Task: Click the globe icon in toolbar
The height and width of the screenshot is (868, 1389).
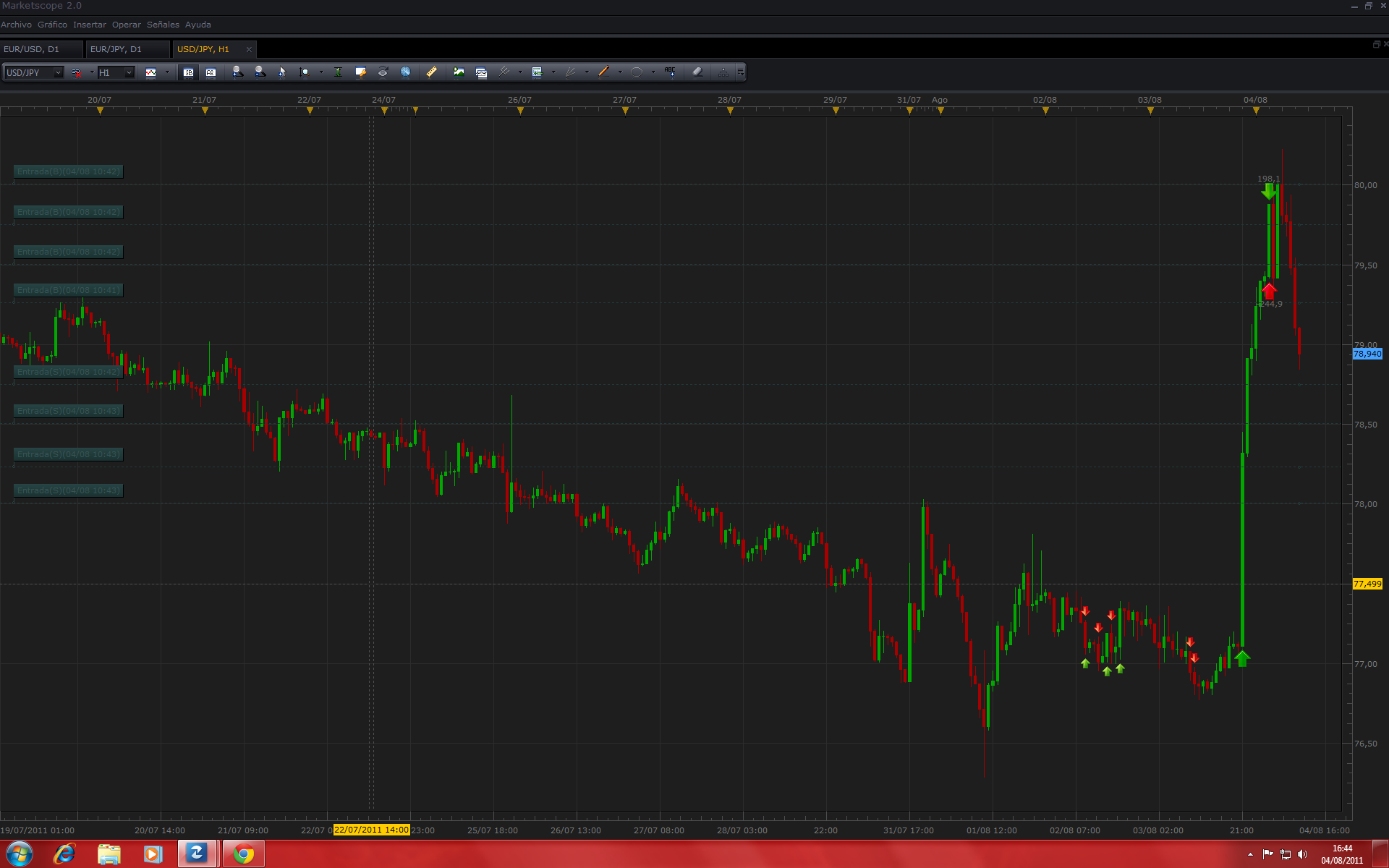Action: tap(406, 72)
